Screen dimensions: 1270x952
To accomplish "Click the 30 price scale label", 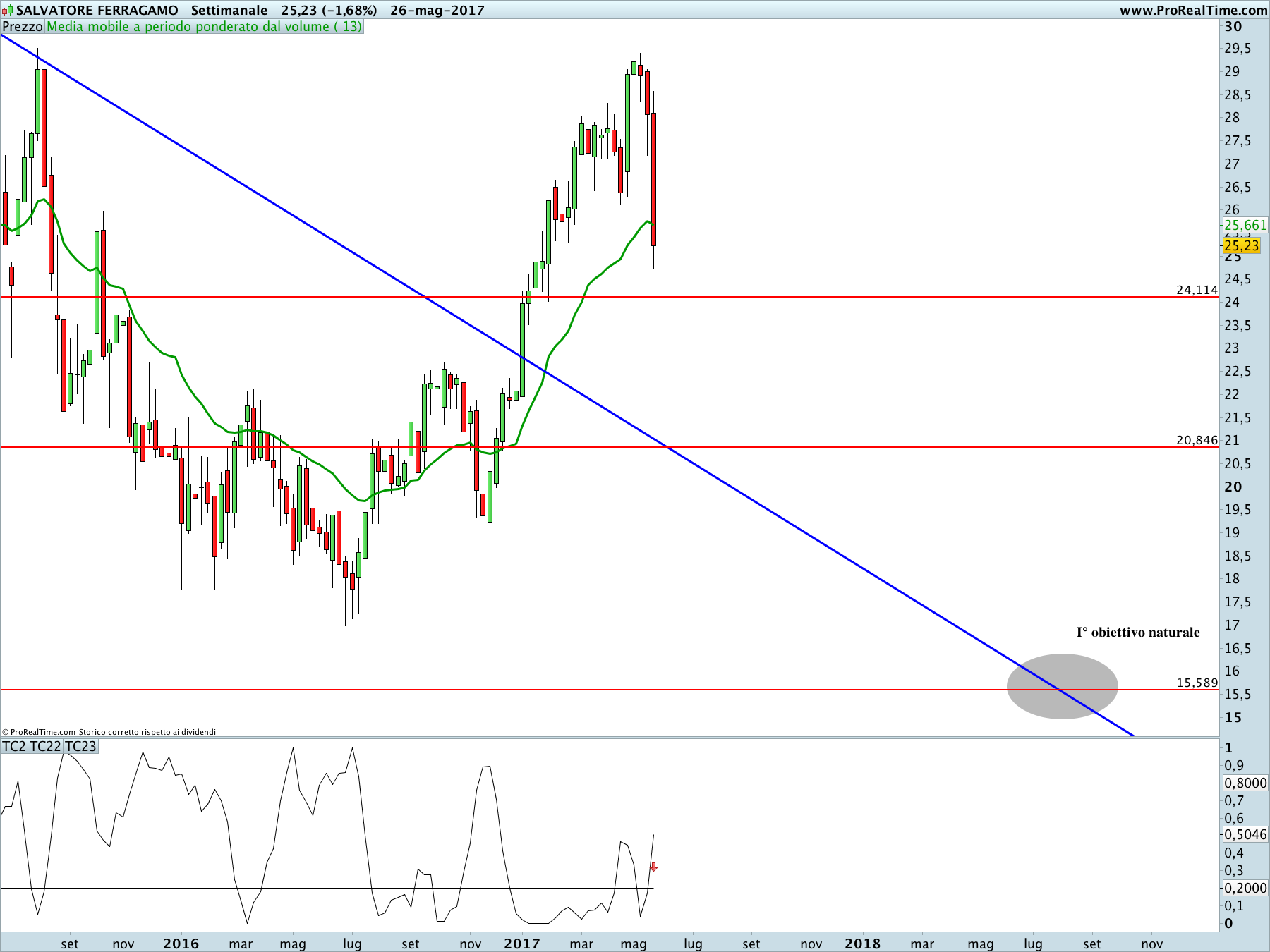I will click(1233, 26).
